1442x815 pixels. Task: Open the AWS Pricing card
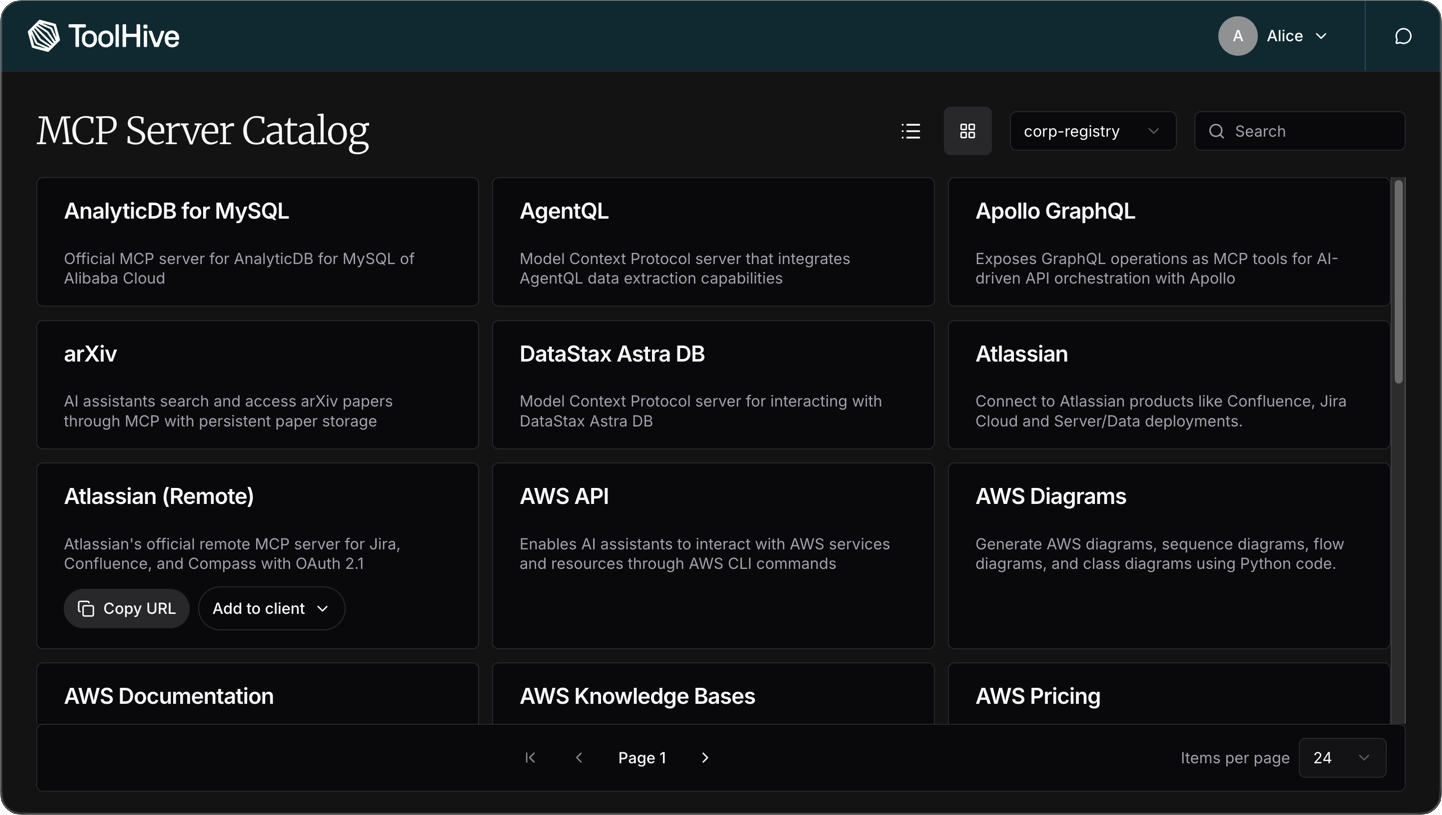(1169, 694)
